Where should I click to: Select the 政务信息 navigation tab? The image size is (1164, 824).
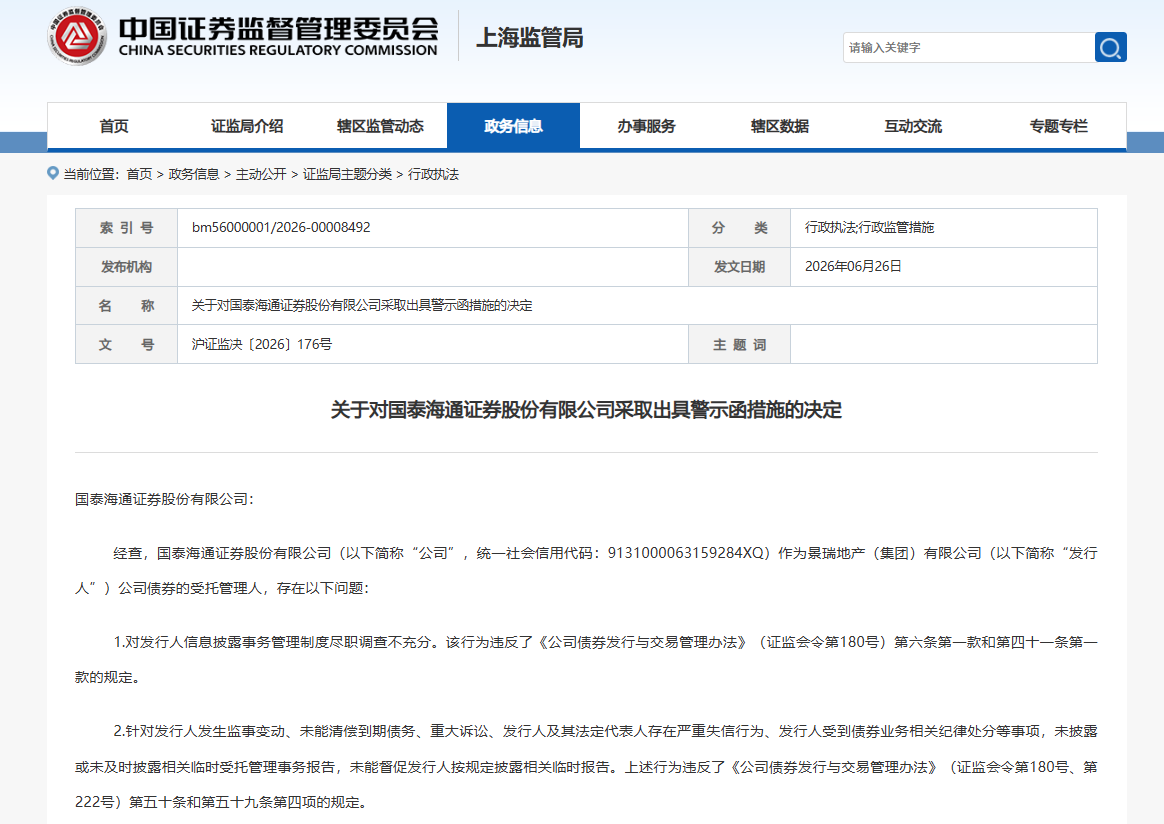[513, 126]
